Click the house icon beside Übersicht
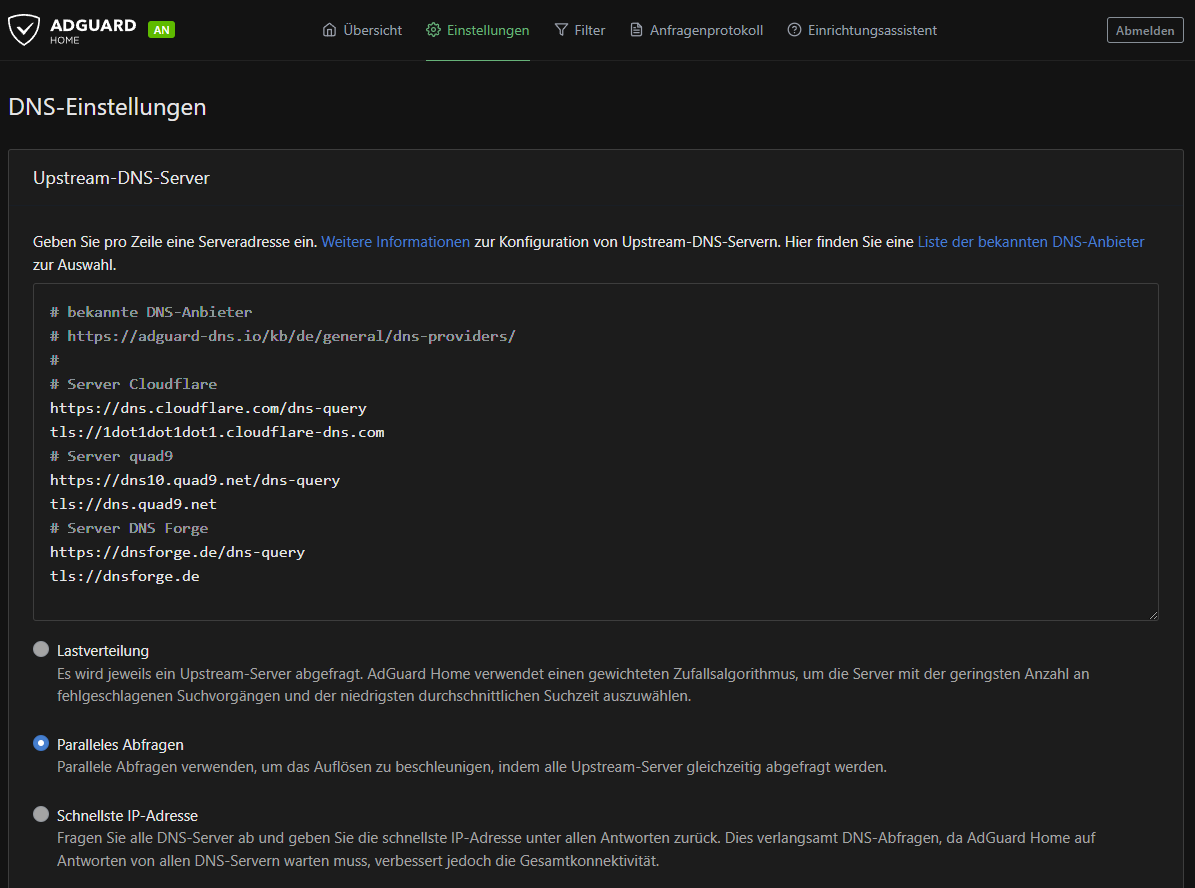 tap(329, 30)
